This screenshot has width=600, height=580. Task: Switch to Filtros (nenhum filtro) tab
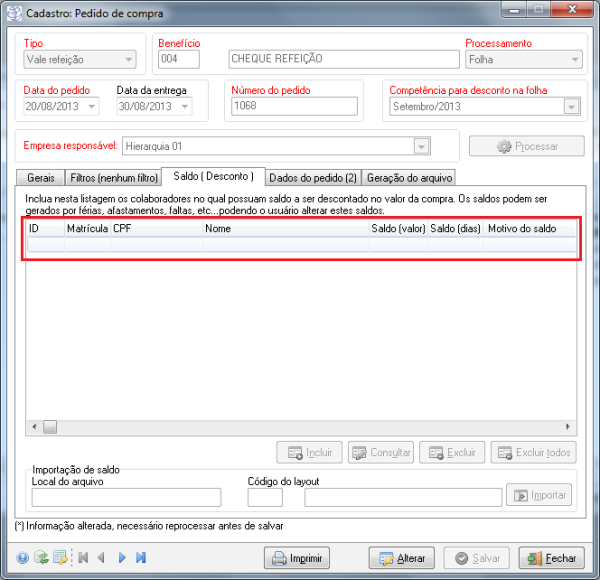[113, 178]
